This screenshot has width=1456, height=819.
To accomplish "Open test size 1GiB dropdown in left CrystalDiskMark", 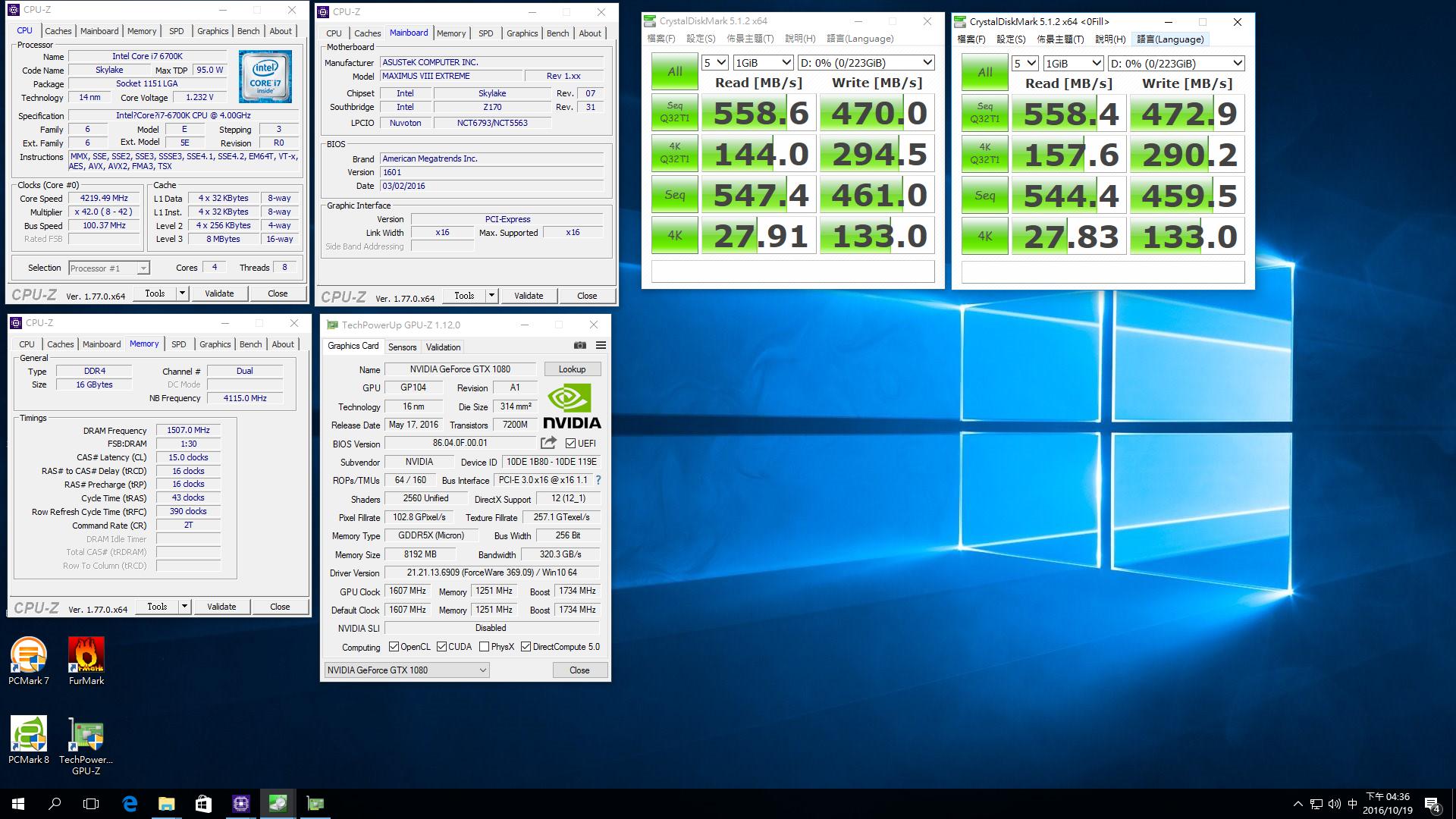I will pos(763,63).
